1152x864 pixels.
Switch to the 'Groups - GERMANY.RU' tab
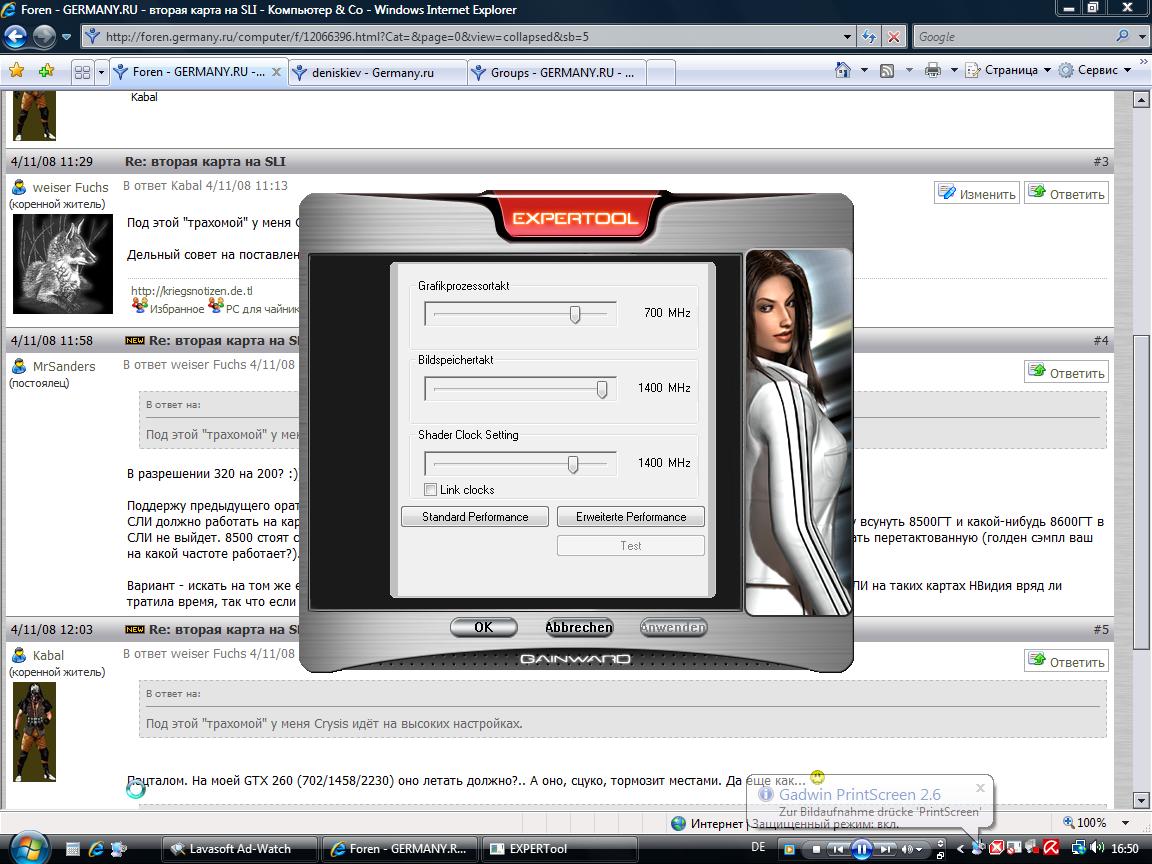[x=556, y=73]
